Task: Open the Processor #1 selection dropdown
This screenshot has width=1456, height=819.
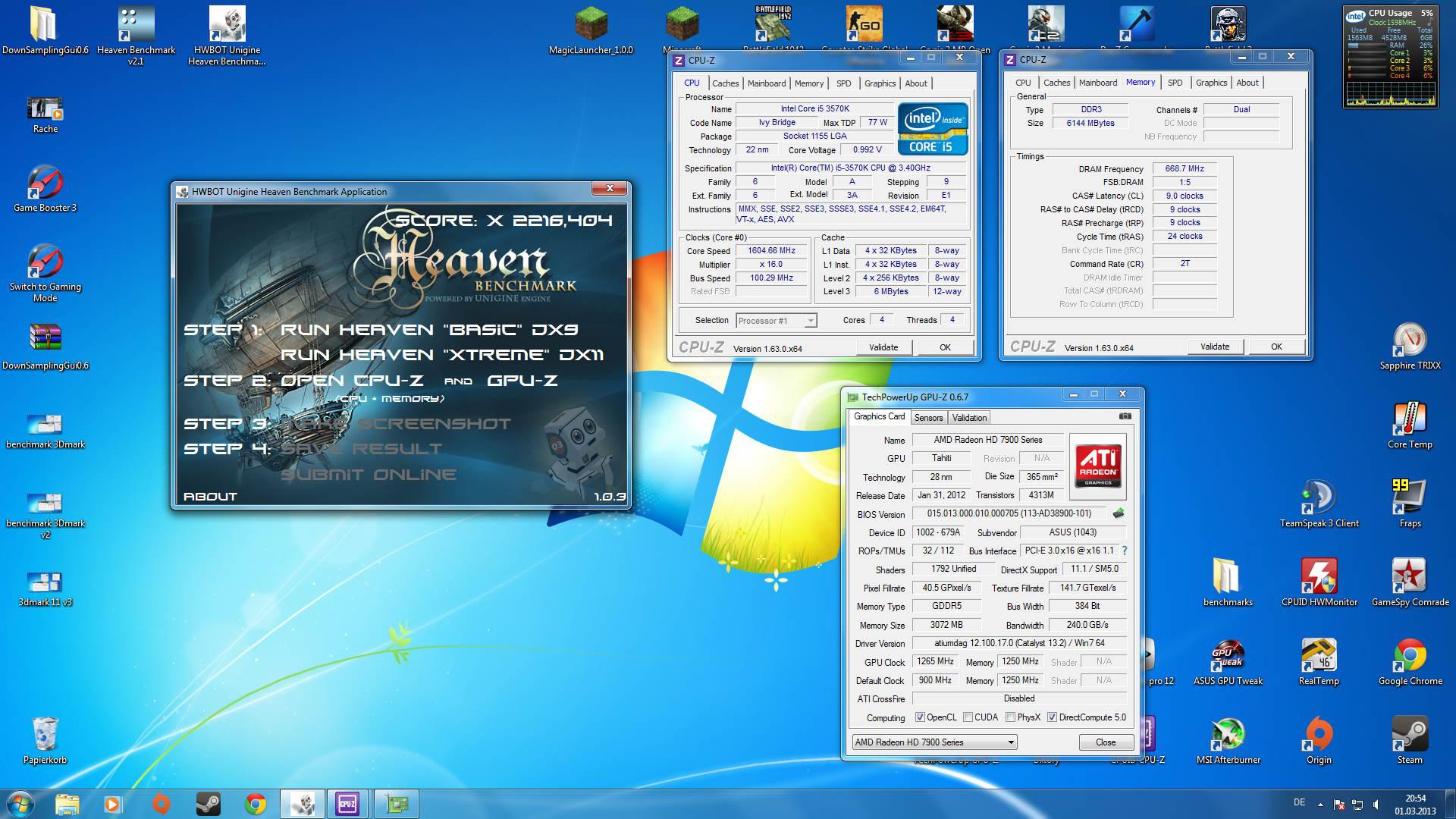Action: 777,321
